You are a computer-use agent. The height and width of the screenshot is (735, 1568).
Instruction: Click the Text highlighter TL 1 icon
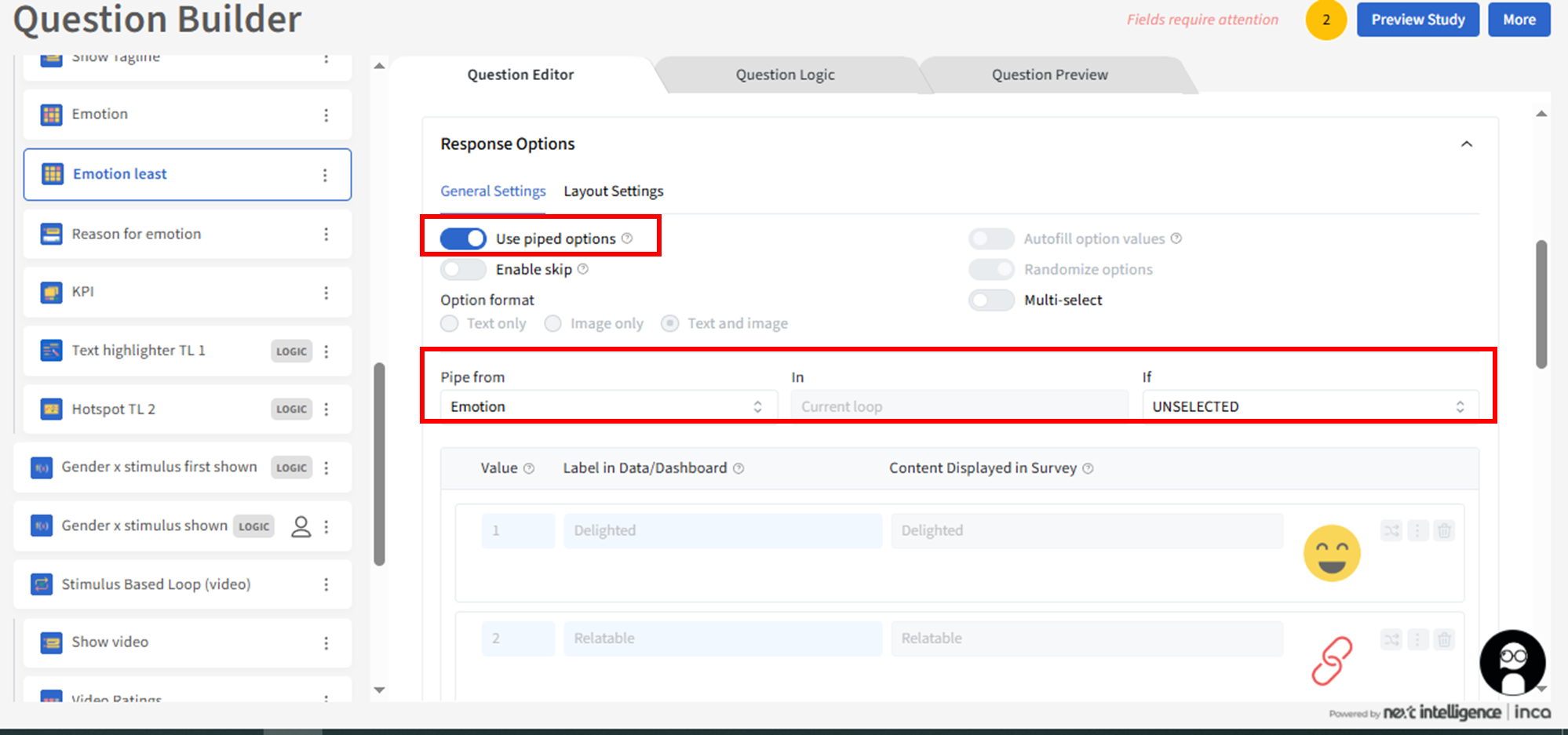click(x=52, y=351)
